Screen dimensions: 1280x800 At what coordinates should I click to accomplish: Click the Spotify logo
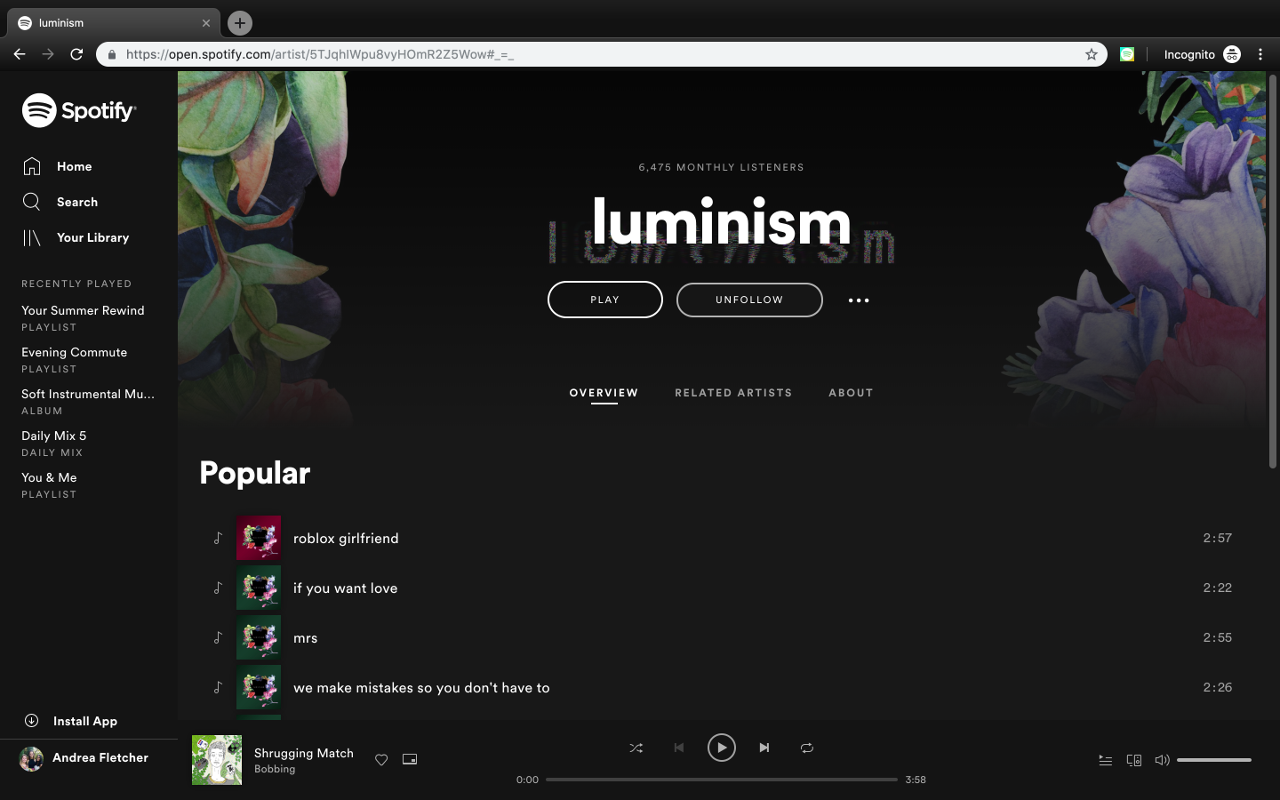[79, 111]
